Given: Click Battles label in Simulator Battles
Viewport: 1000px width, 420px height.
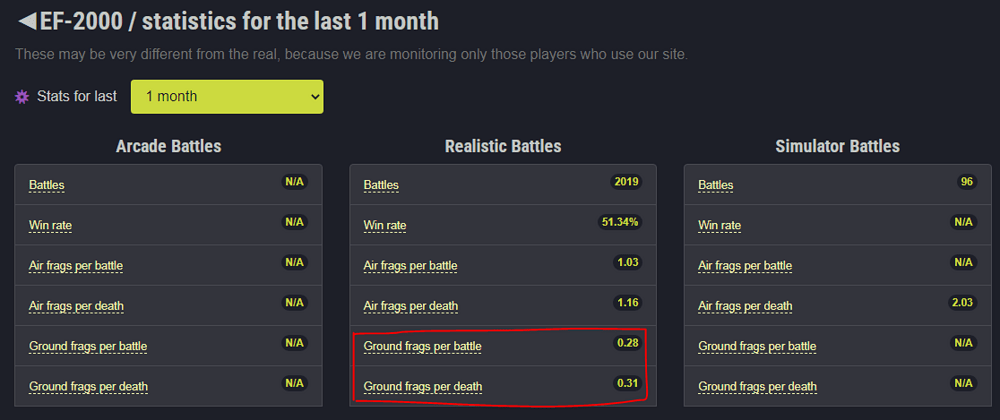Looking at the screenshot, I should click(x=715, y=186).
